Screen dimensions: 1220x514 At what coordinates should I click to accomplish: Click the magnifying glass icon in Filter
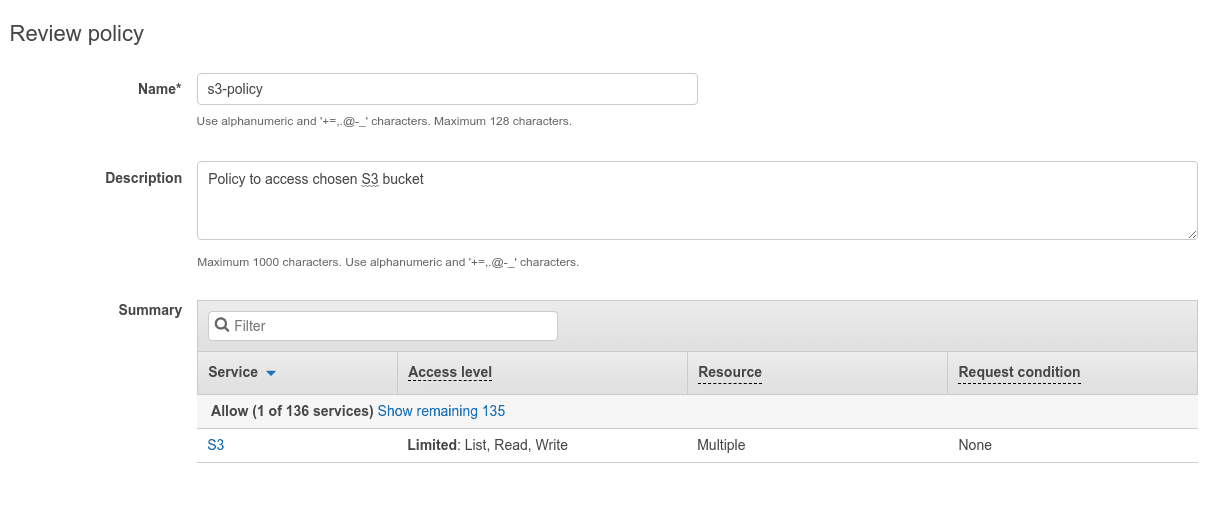(222, 325)
